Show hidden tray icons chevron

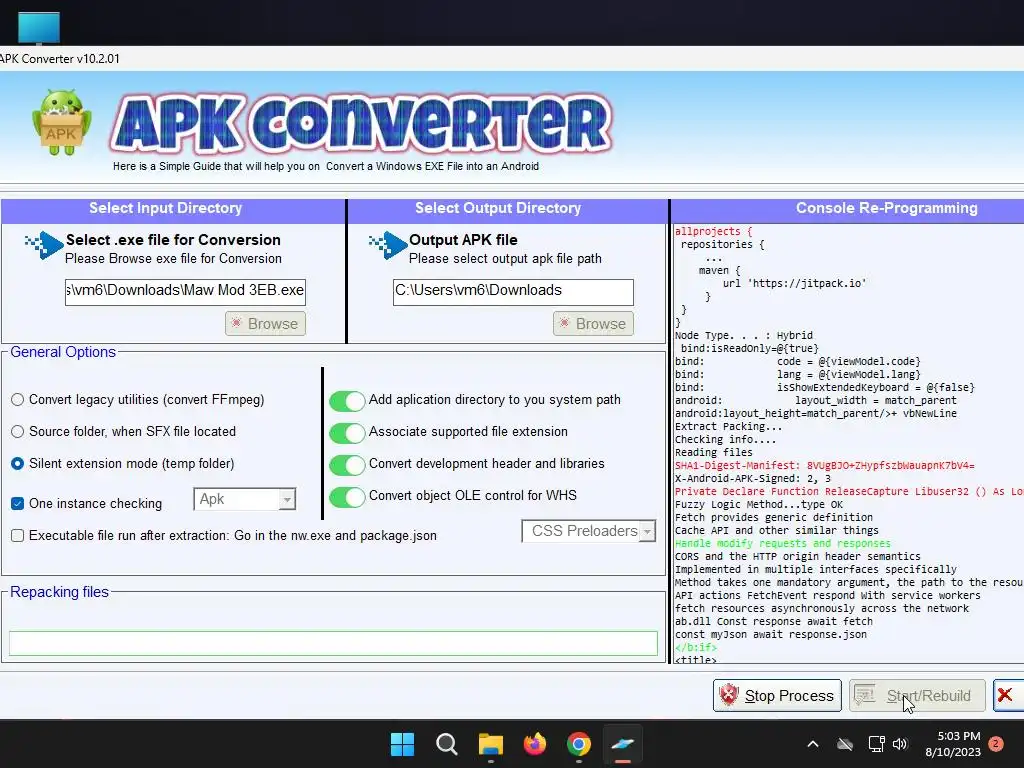813,744
